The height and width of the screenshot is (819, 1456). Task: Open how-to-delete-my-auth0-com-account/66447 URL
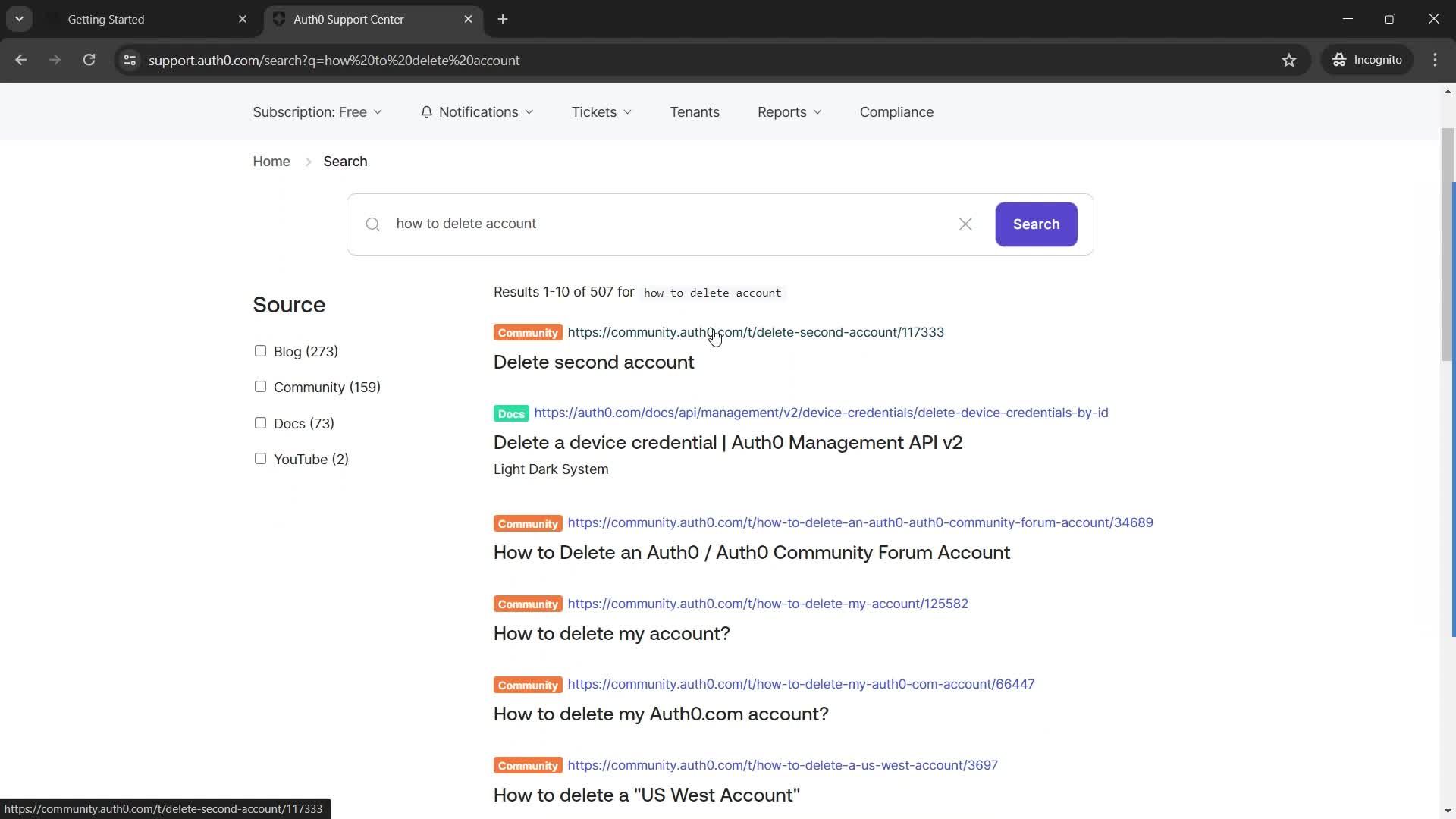pos(801,684)
